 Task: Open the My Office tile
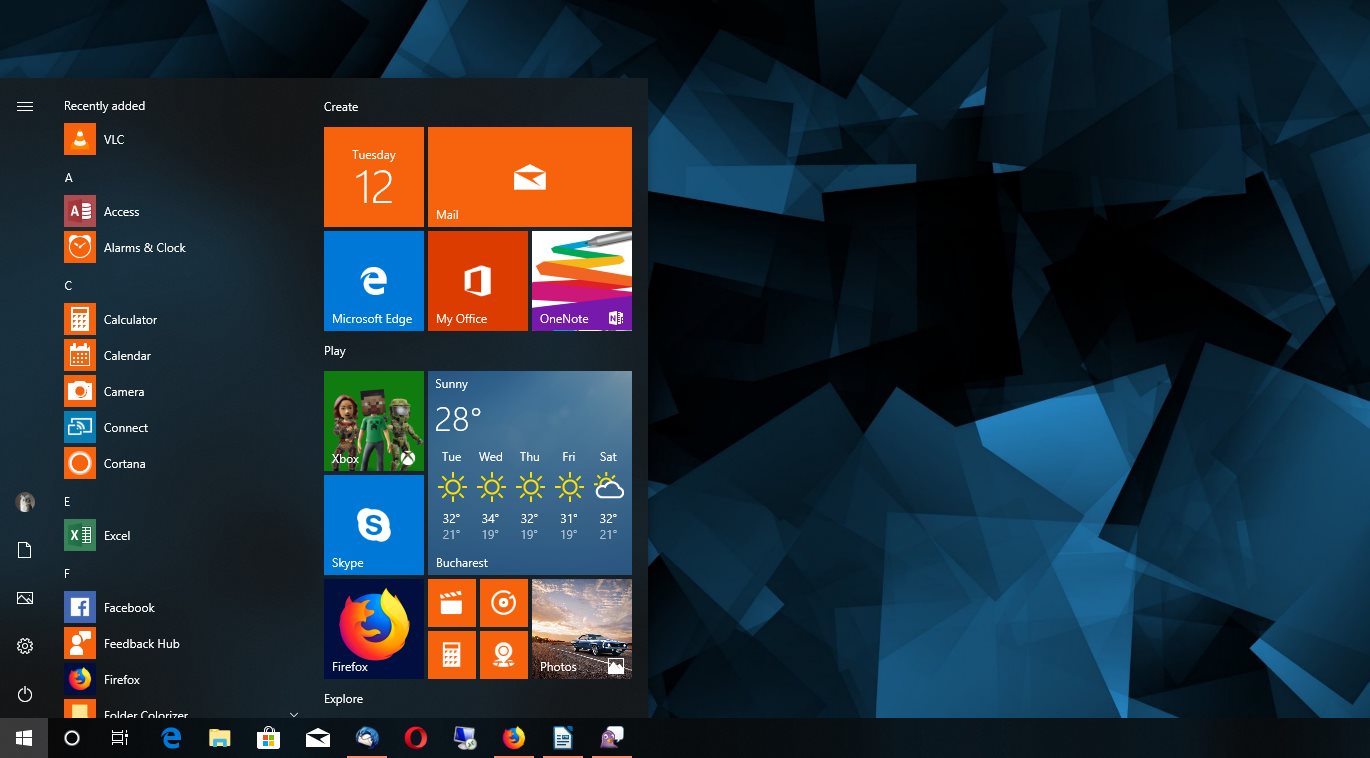point(478,281)
